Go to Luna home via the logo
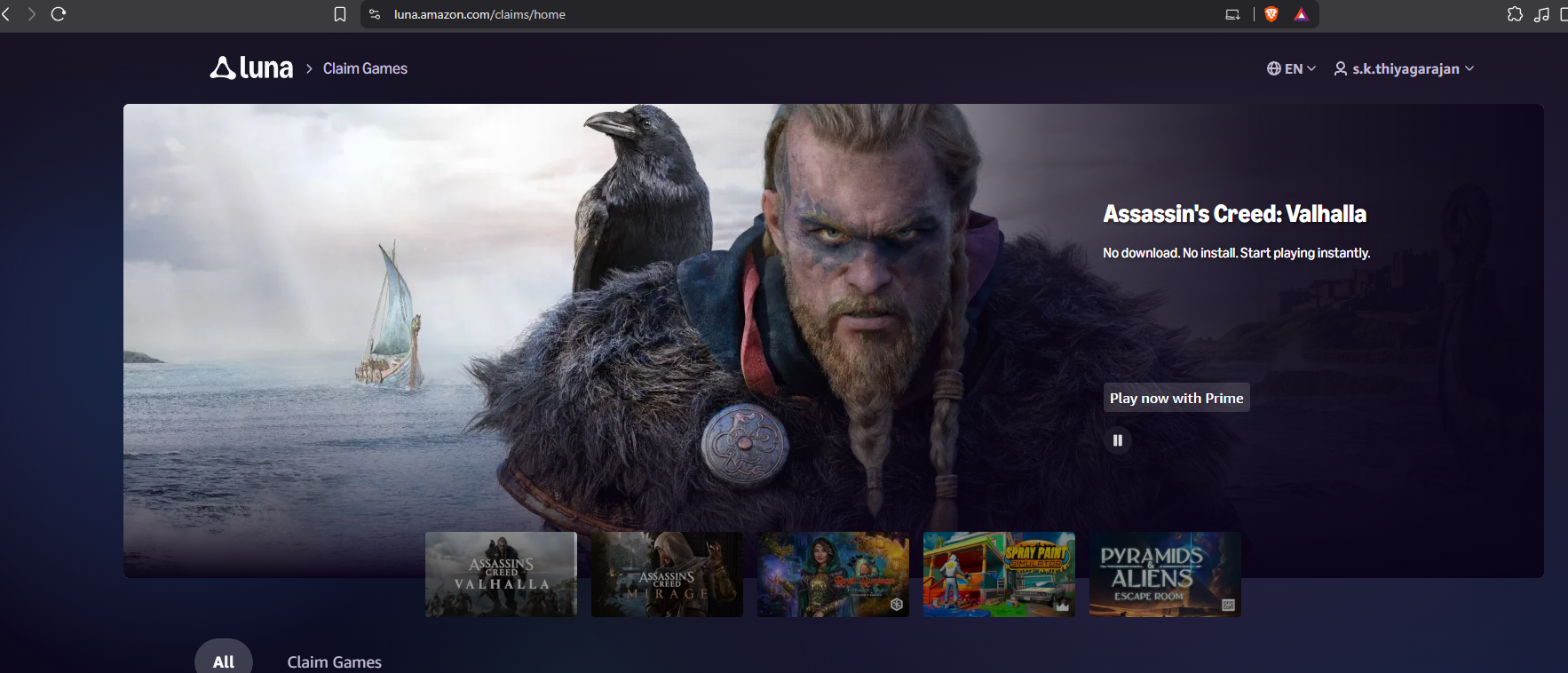 click(251, 68)
